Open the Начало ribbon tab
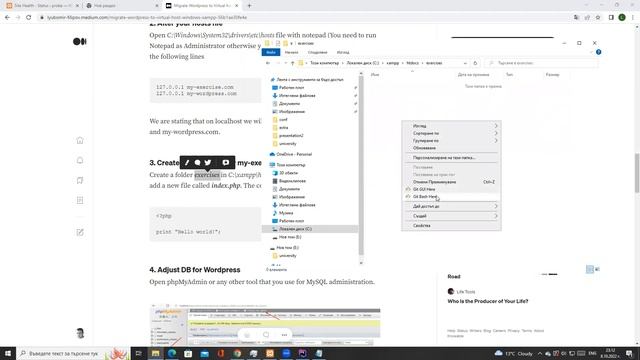Screen dimensions: 640x360 [291, 52]
